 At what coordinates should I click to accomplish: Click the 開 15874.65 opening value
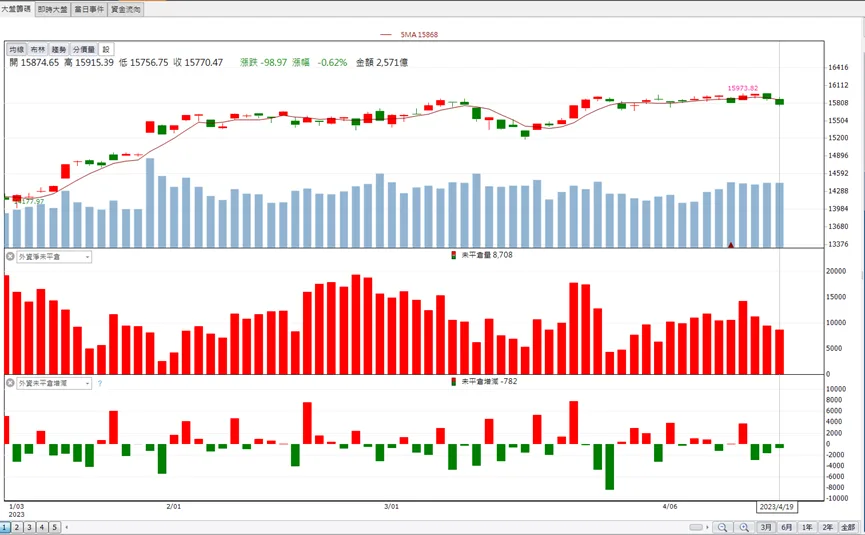(x=34, y=63)
